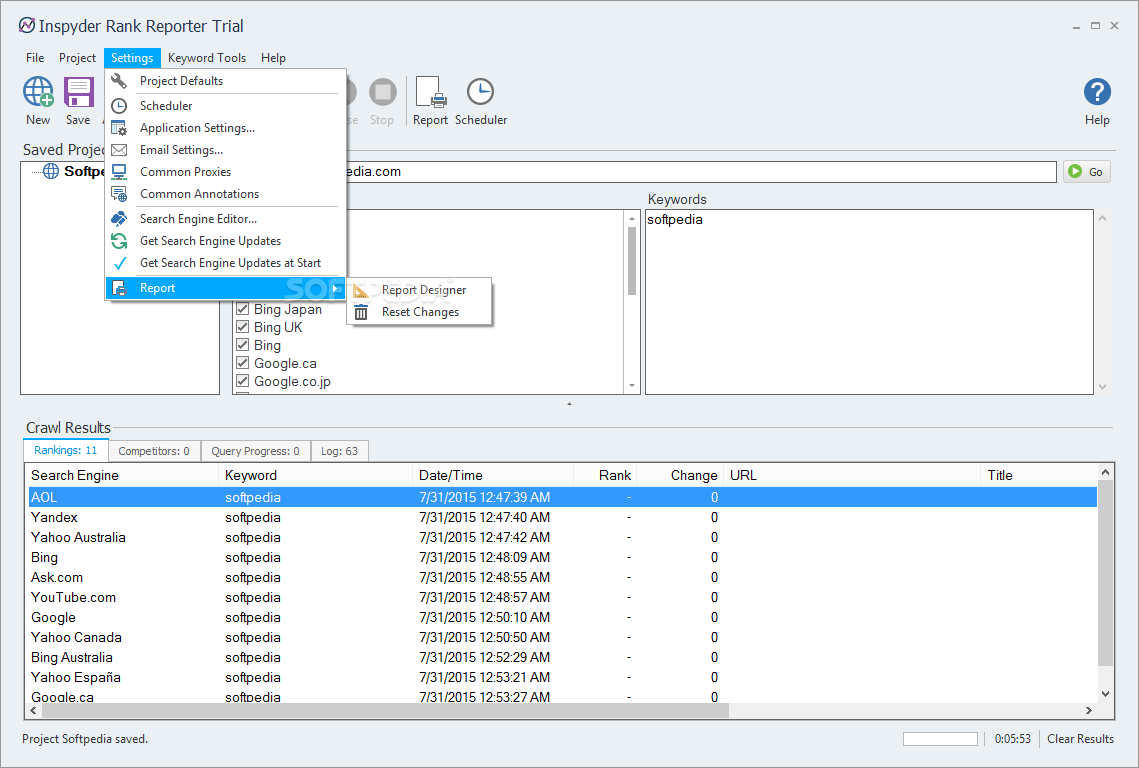Click the Go button
The width and height of the screenshot is (1139, 768).
click(x=1087, y=171)
